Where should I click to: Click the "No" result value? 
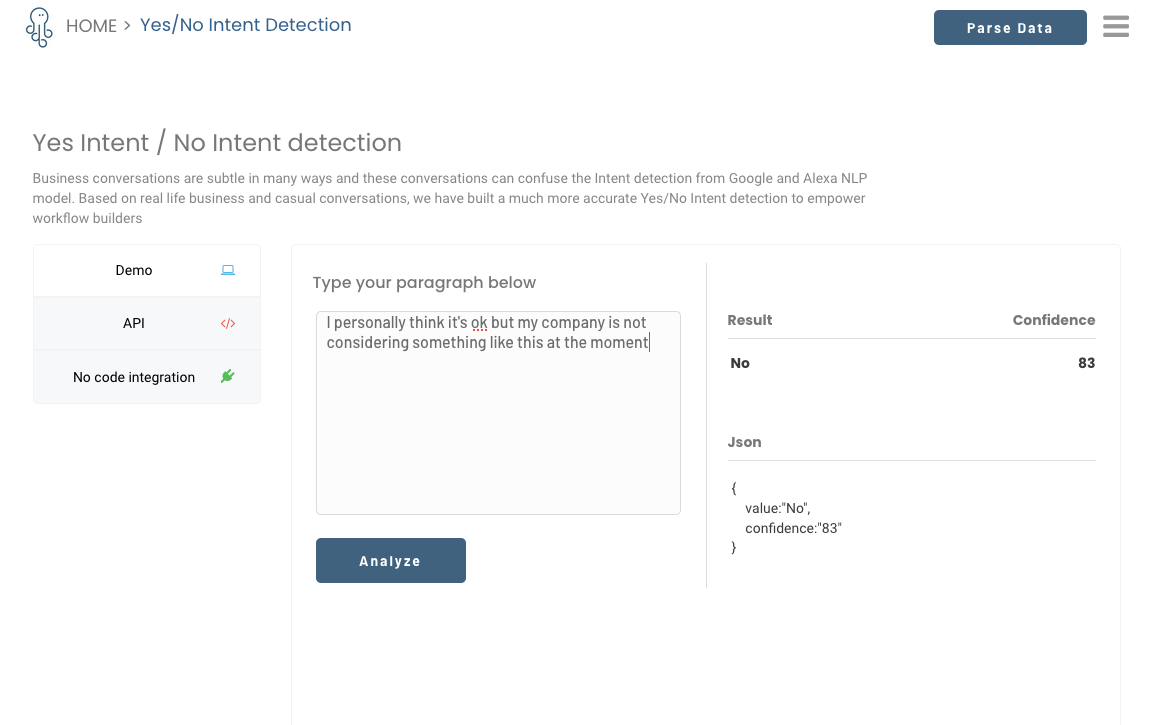point(740,363)
